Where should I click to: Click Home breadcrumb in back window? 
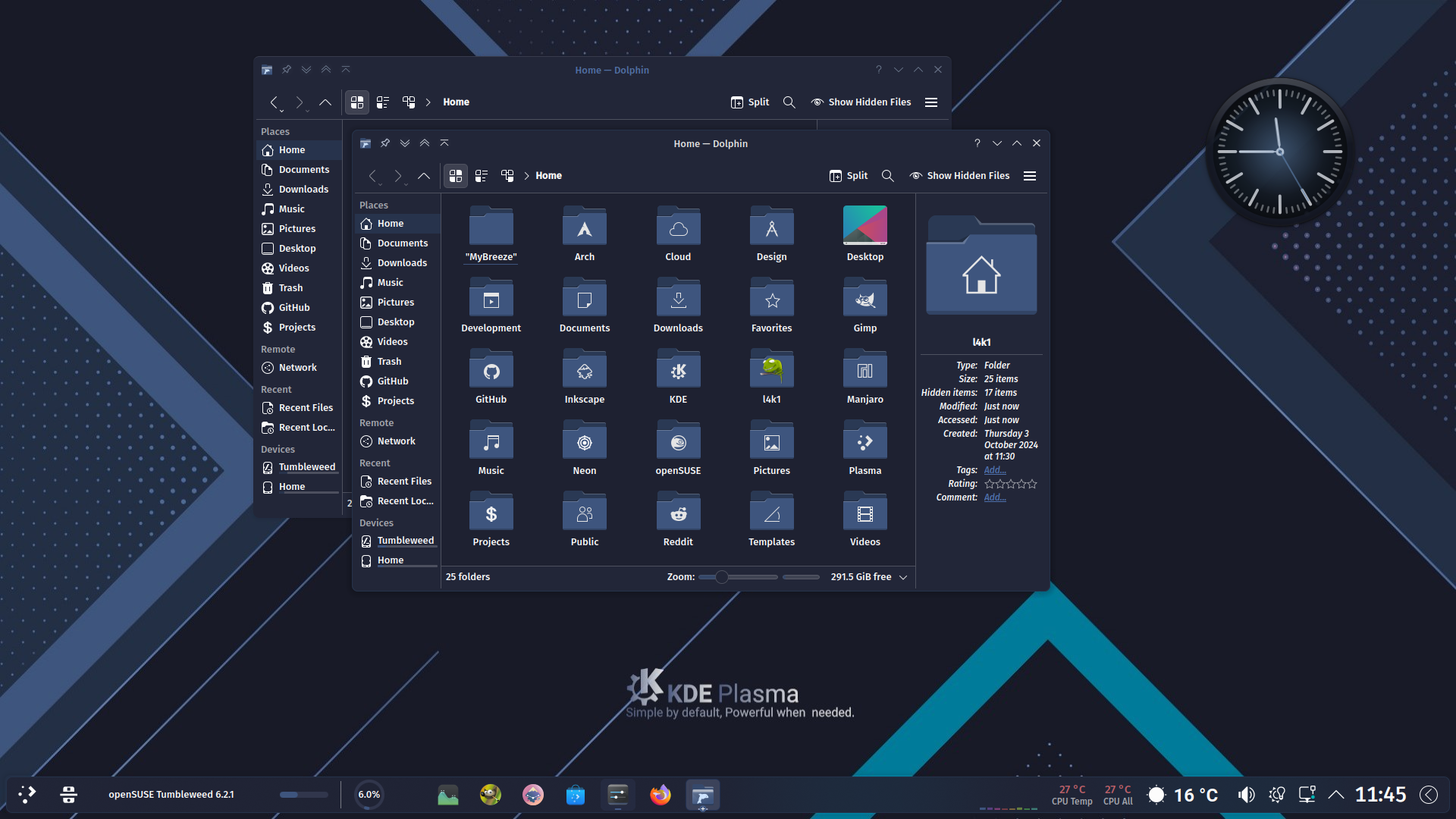pos(456,102)
